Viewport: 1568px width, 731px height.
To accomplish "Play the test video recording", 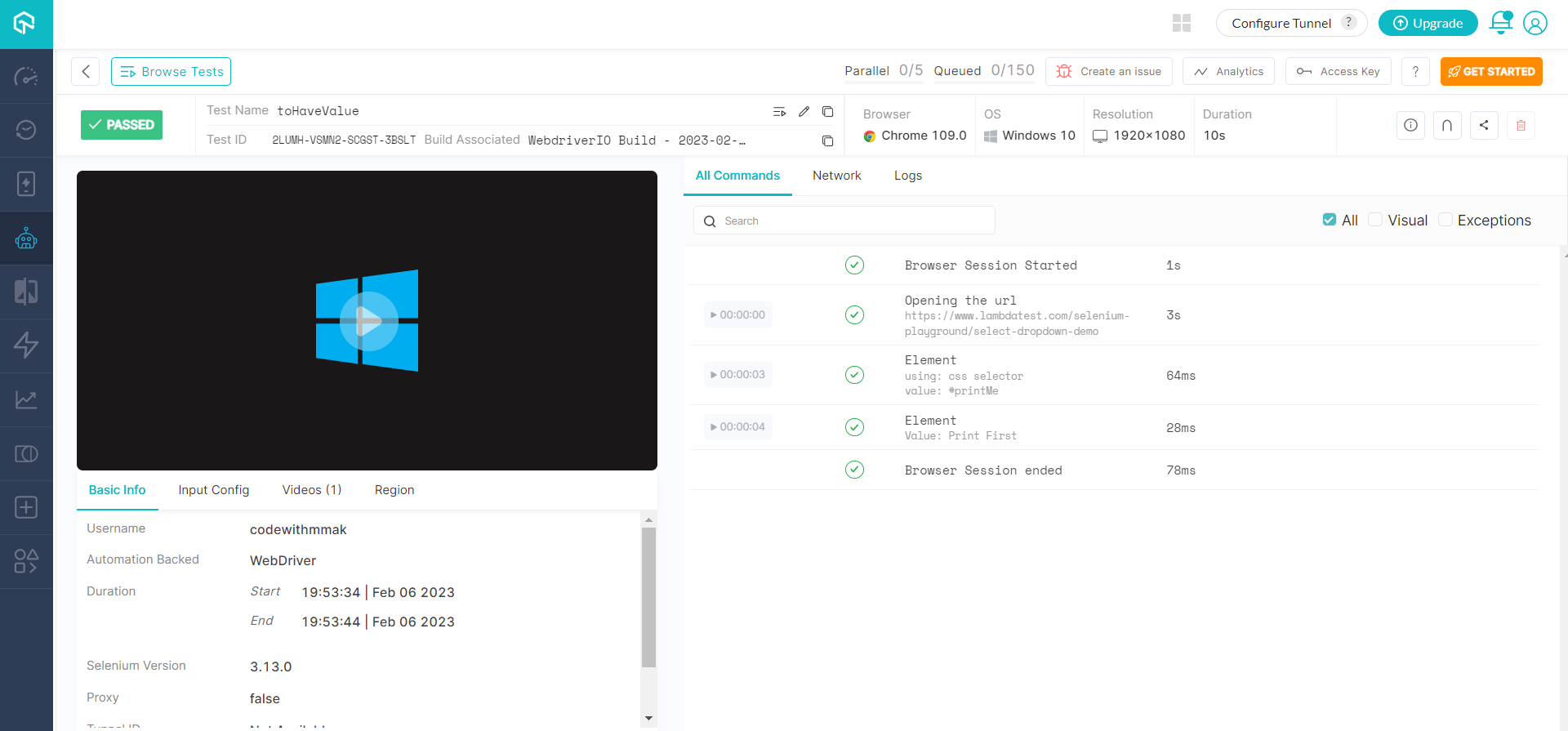I will coord(368,321).
